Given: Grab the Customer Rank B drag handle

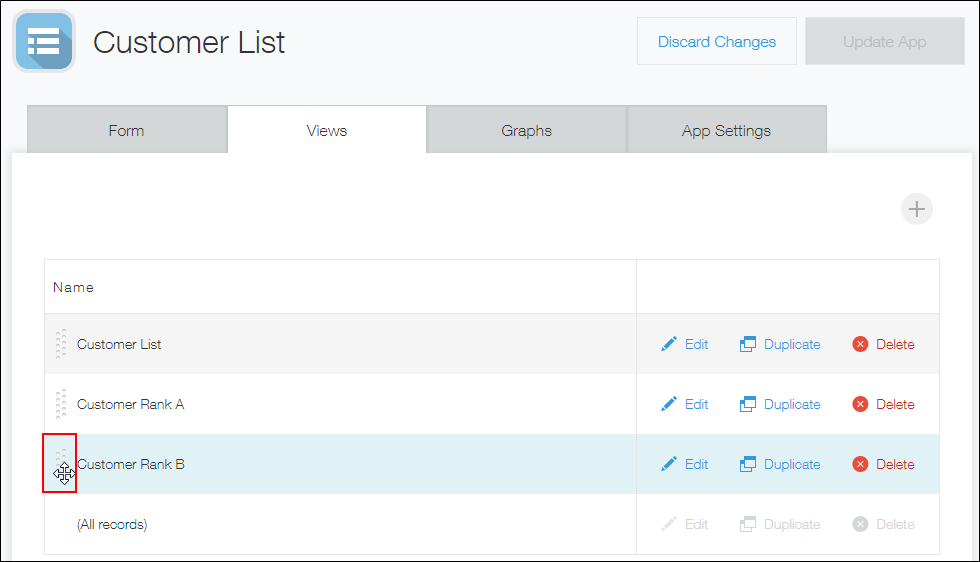Looking at the screenshot, I should click(61, 464).
